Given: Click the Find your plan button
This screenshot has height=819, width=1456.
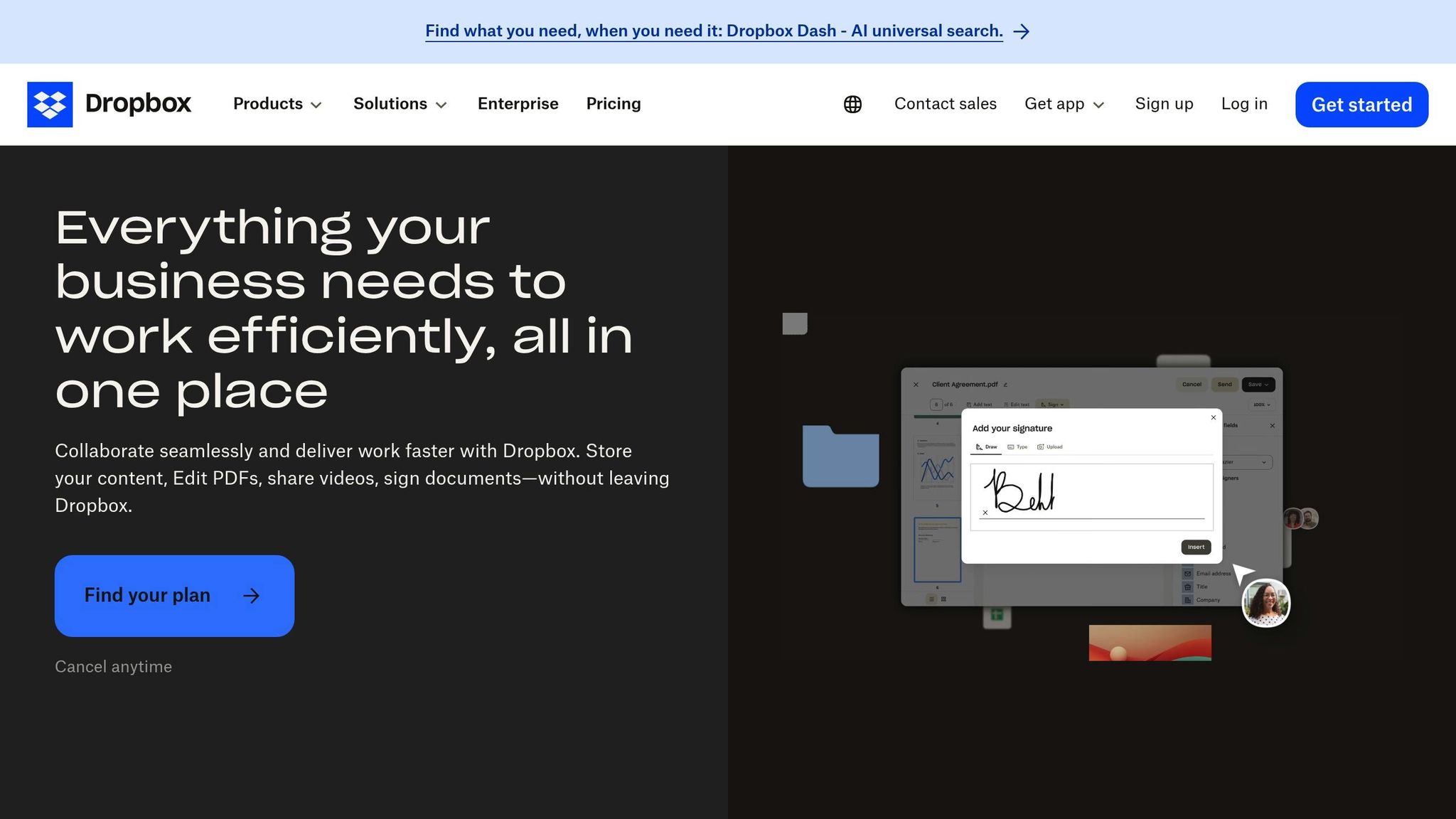Looking at the screenshot, I should (174, 596).
